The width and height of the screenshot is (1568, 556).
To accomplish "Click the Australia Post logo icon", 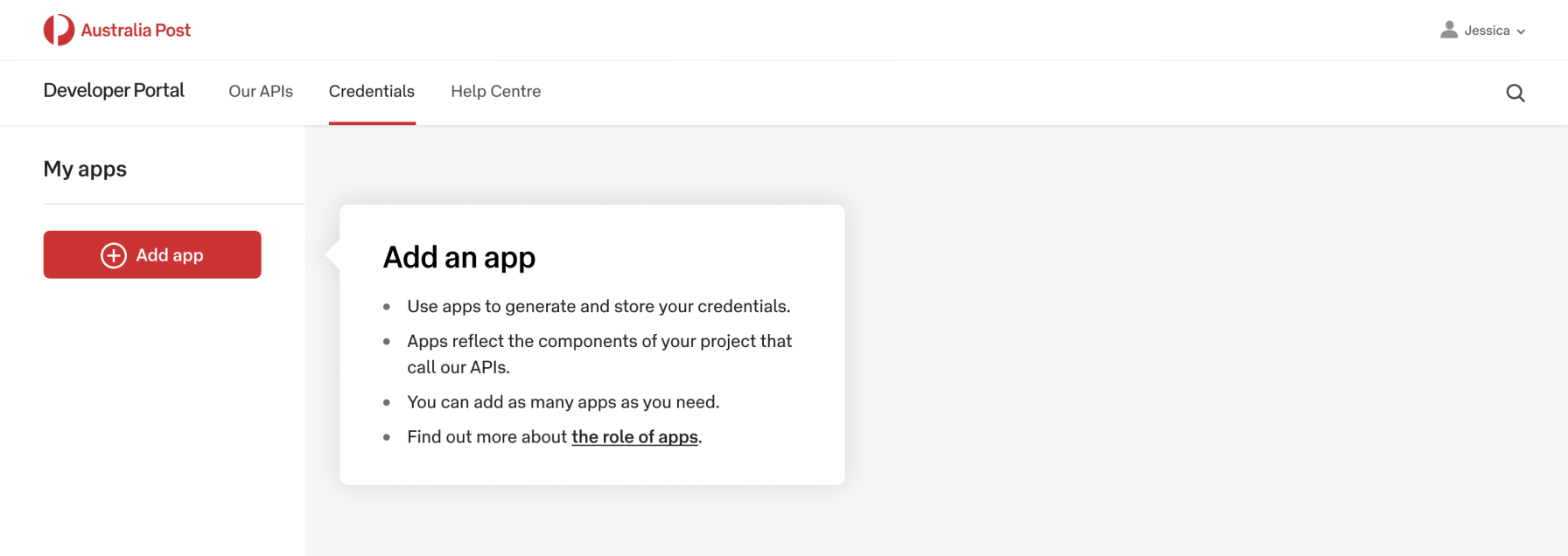I will pos(59,30).
